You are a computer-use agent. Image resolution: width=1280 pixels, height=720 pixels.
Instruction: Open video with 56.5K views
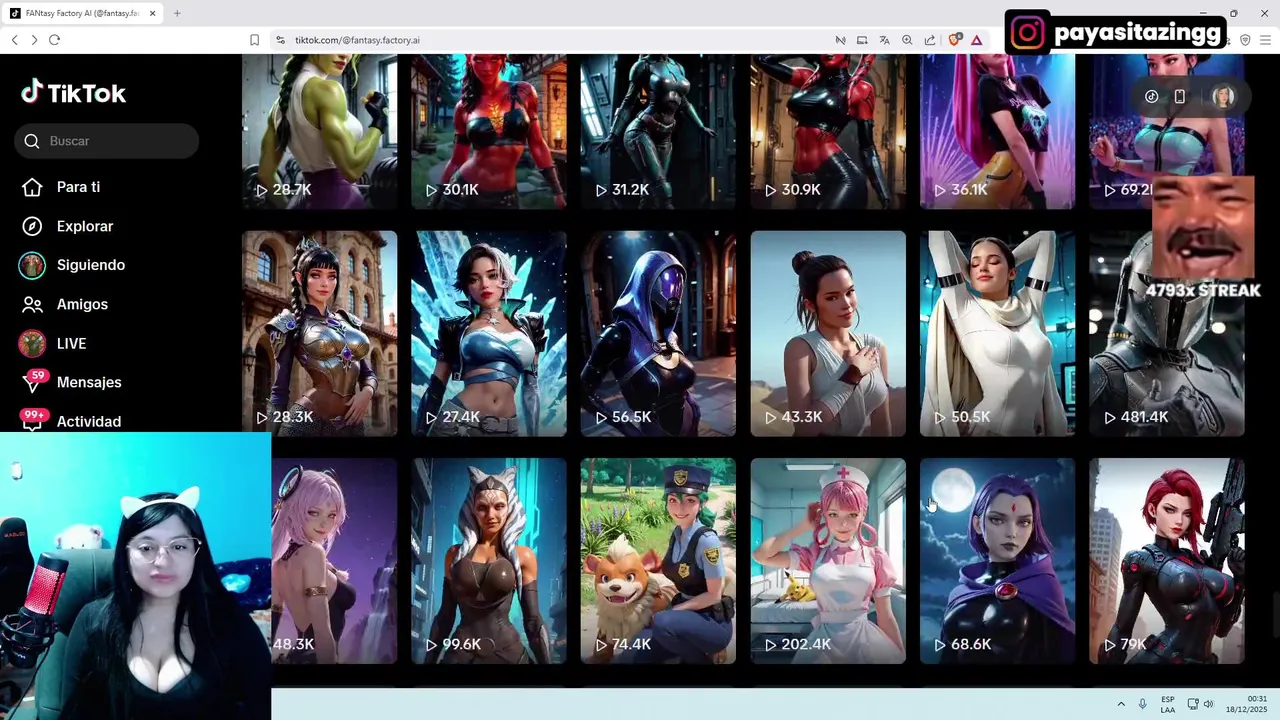(658, 333)
